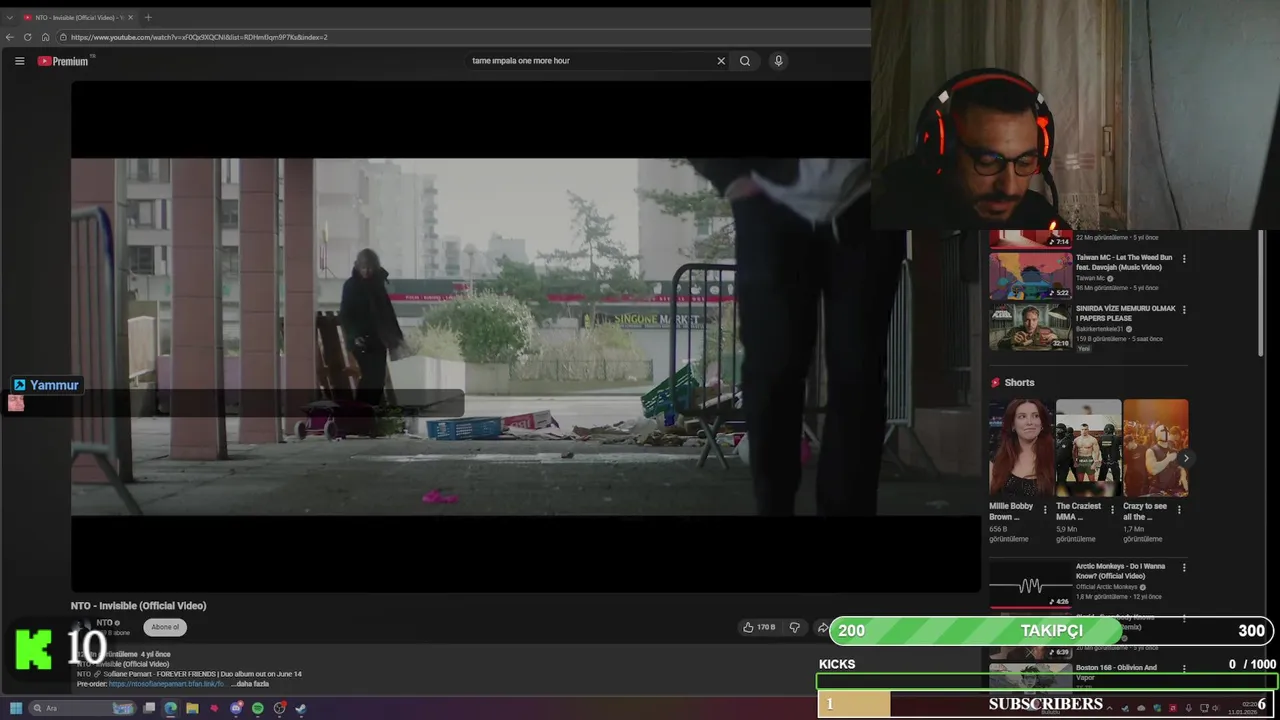This screenshot has width=1280, height=720.
Task: Open Steam from the taskbar
Action: point(301,708)
